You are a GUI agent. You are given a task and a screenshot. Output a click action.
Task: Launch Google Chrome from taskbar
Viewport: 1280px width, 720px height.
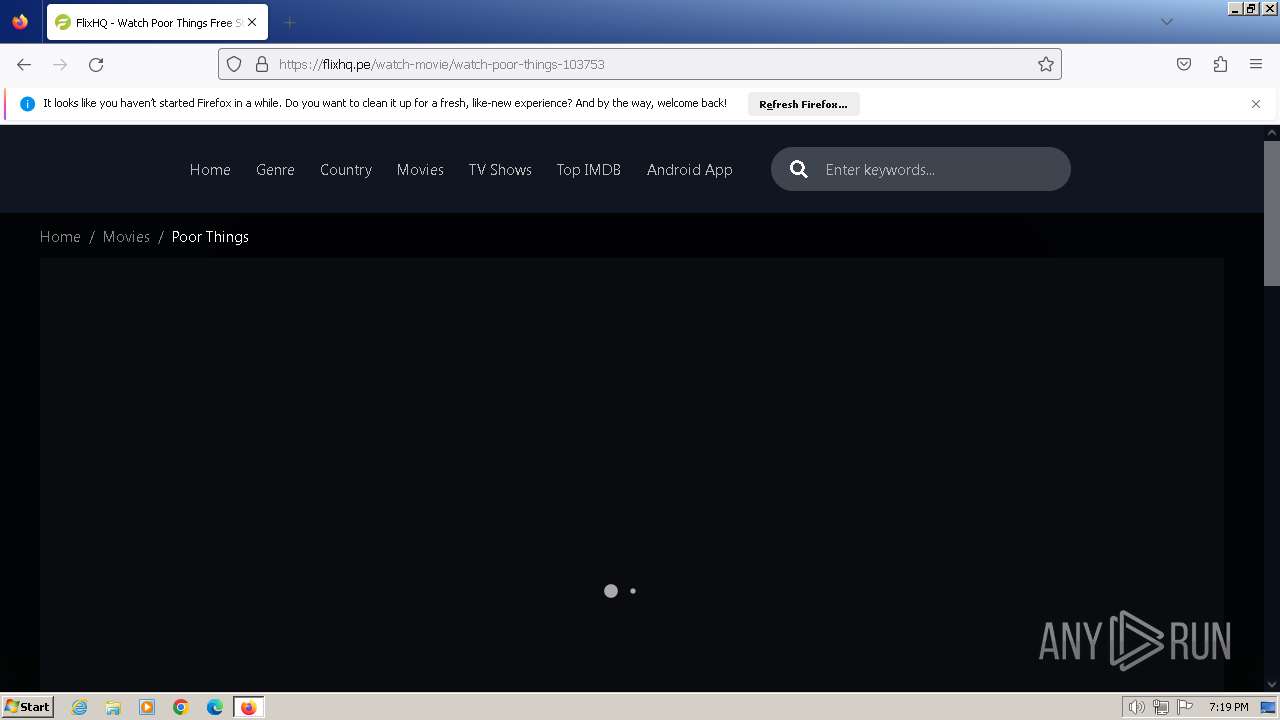(x=181, y=707)
